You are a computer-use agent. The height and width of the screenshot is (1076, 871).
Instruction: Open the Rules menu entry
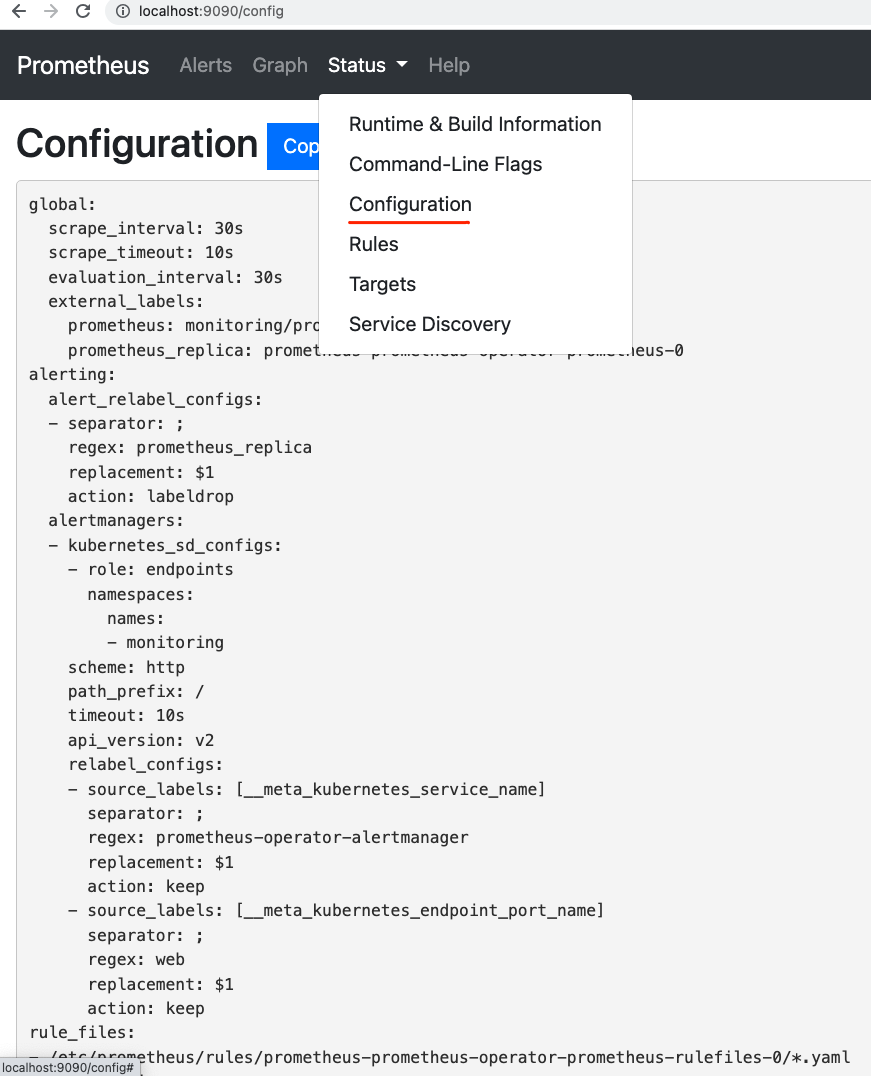374,245
